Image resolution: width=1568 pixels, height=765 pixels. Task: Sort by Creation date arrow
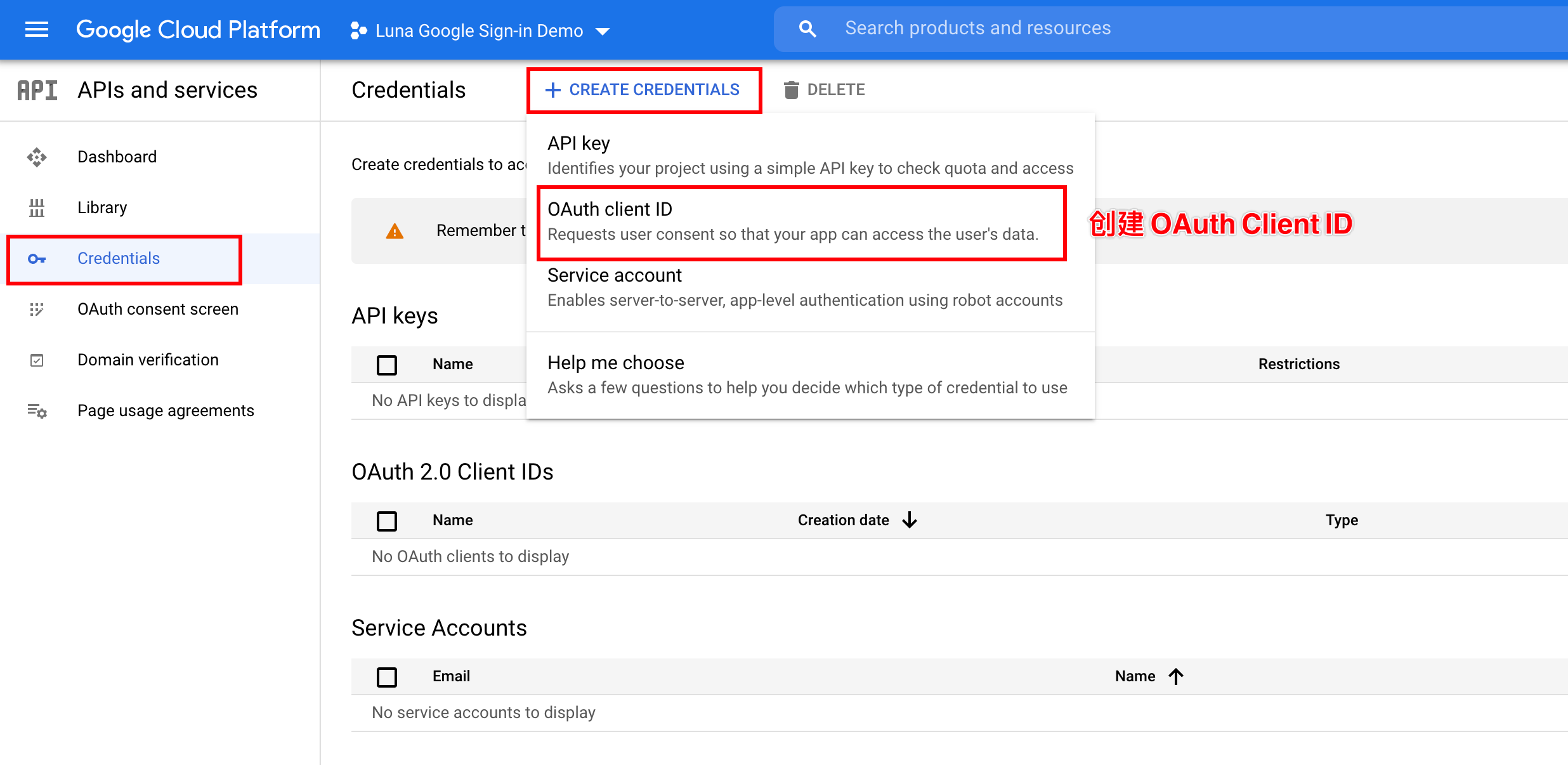(x=910, y=520)
